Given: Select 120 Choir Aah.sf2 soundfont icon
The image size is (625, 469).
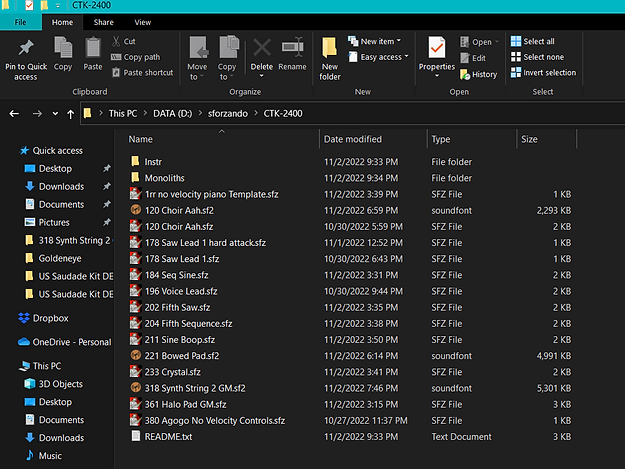Looking at the screenshot, I should point(136,210).
